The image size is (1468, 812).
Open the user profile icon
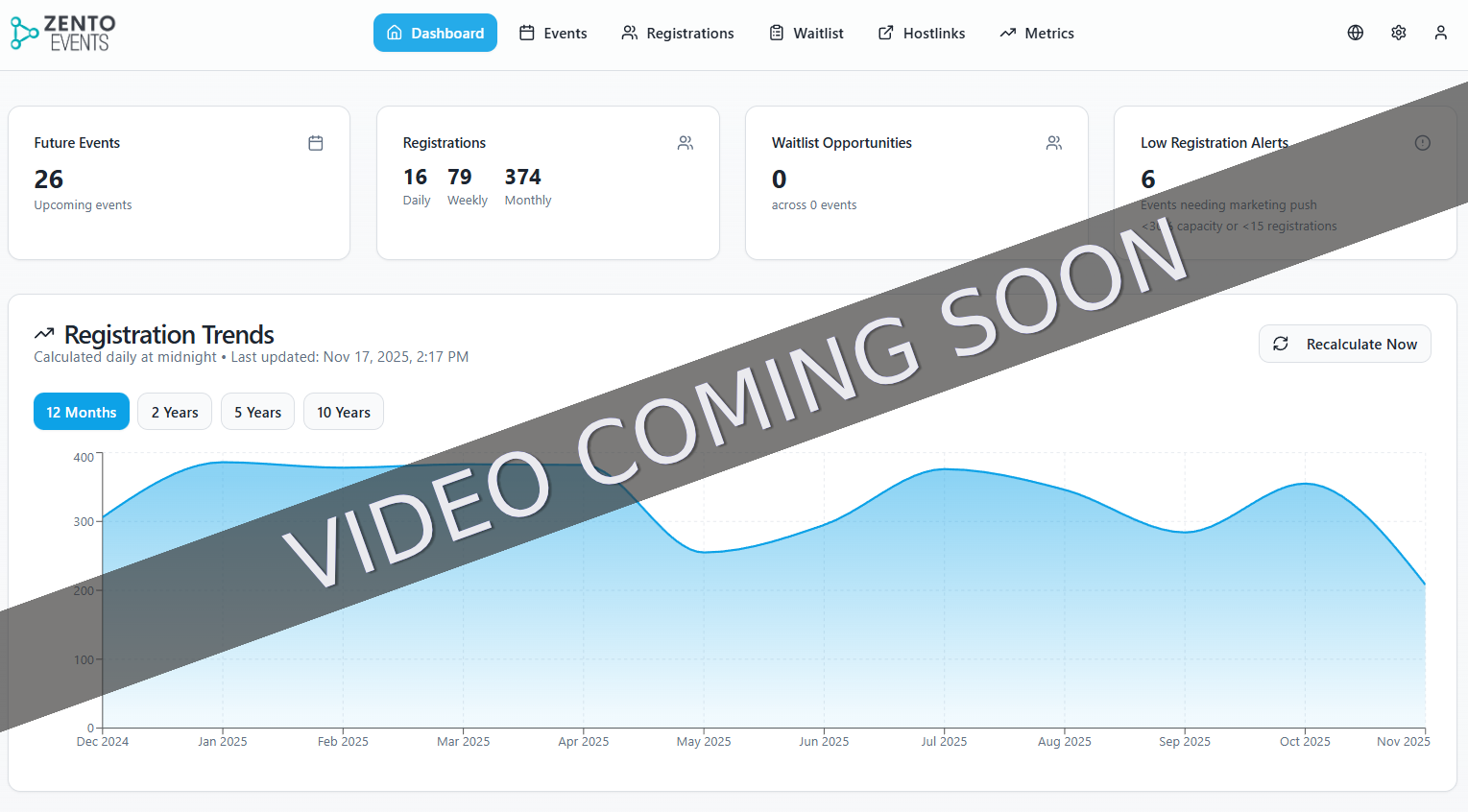1440,33
